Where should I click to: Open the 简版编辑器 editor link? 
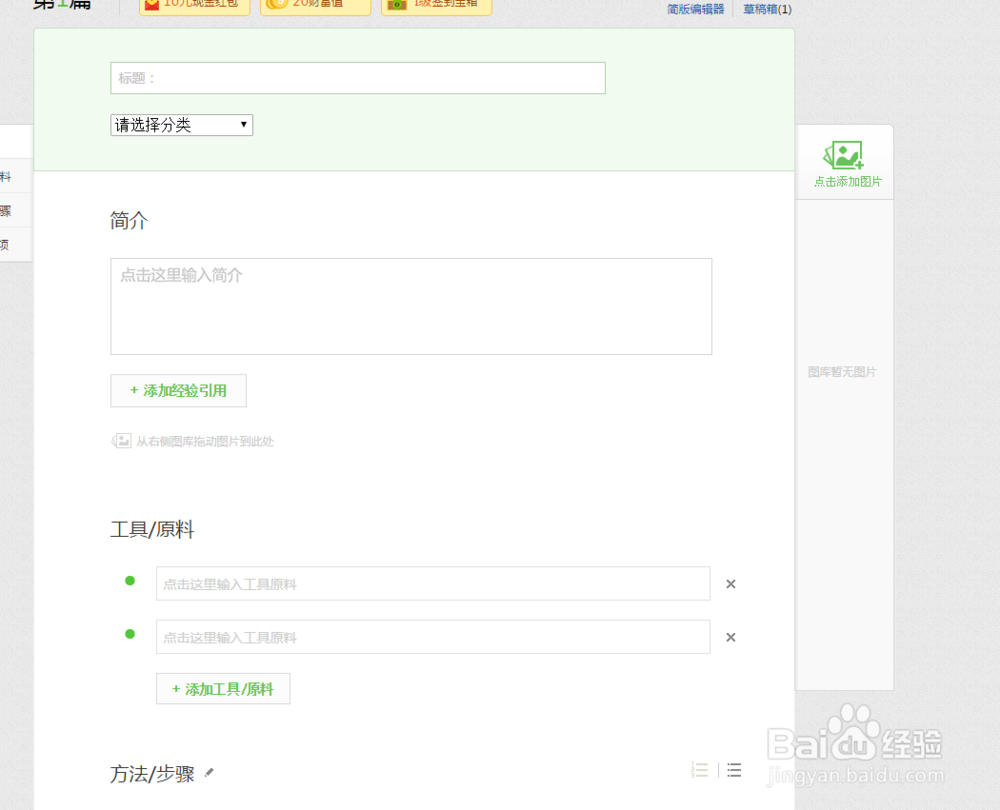pyautogui.click(x=696, y=7)
